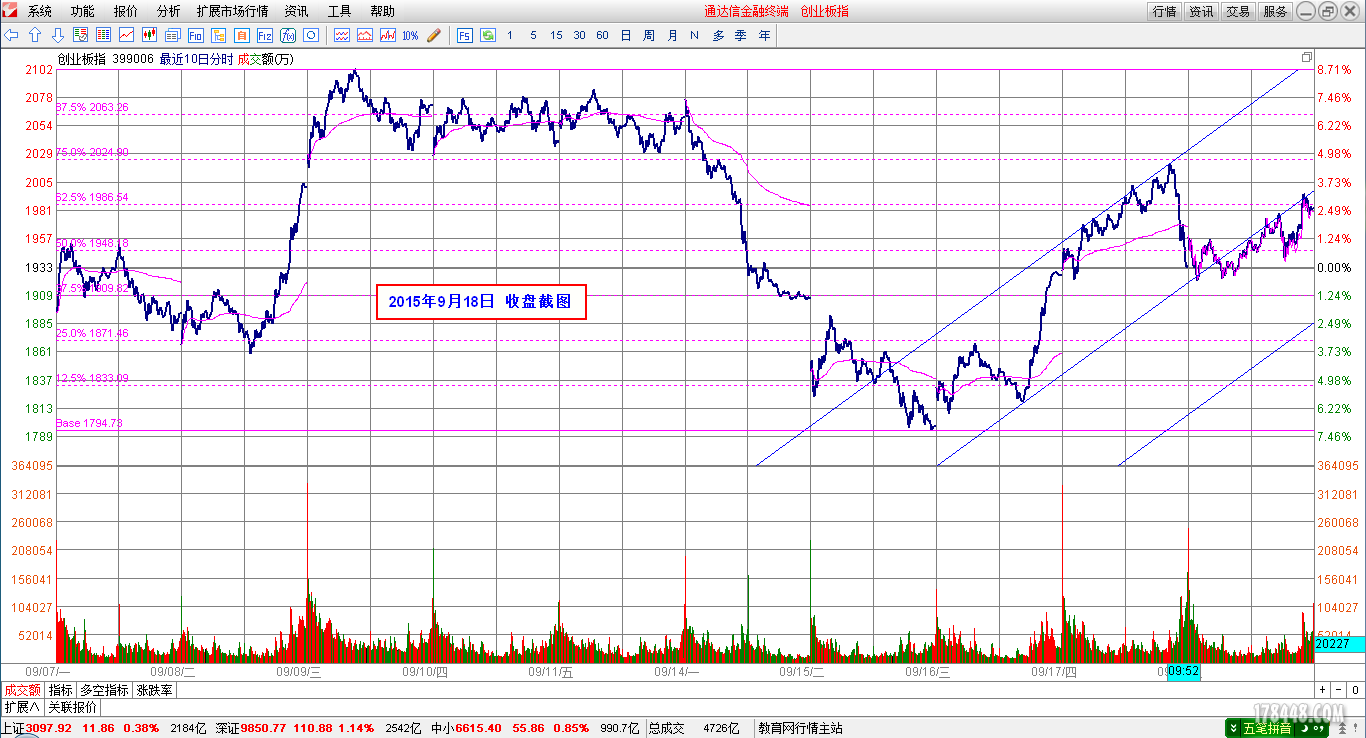This screenshot has width=1366, height=738.
Task: Open the 工具 menu
Action: coord(339,11)
